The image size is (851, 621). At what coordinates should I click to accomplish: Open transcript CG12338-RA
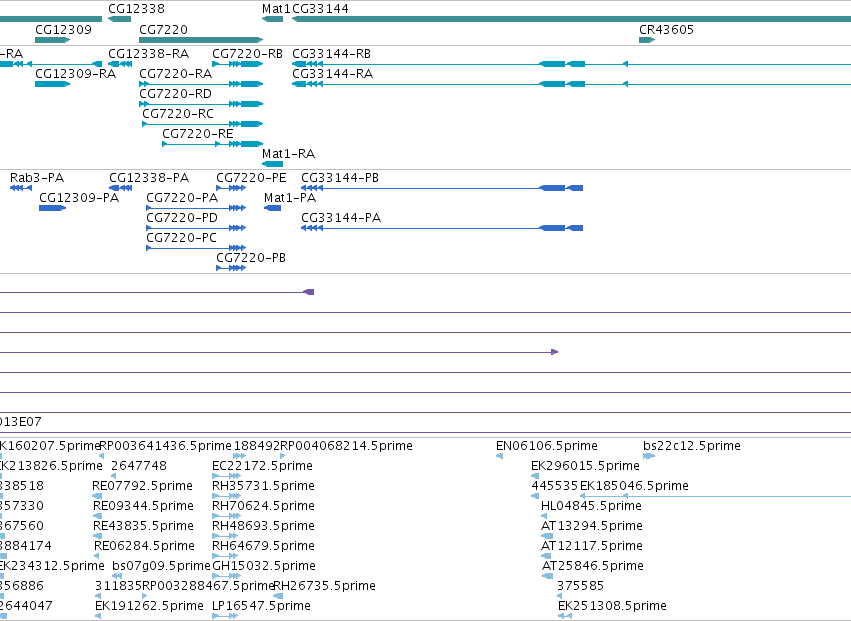[x=149, y=54]
